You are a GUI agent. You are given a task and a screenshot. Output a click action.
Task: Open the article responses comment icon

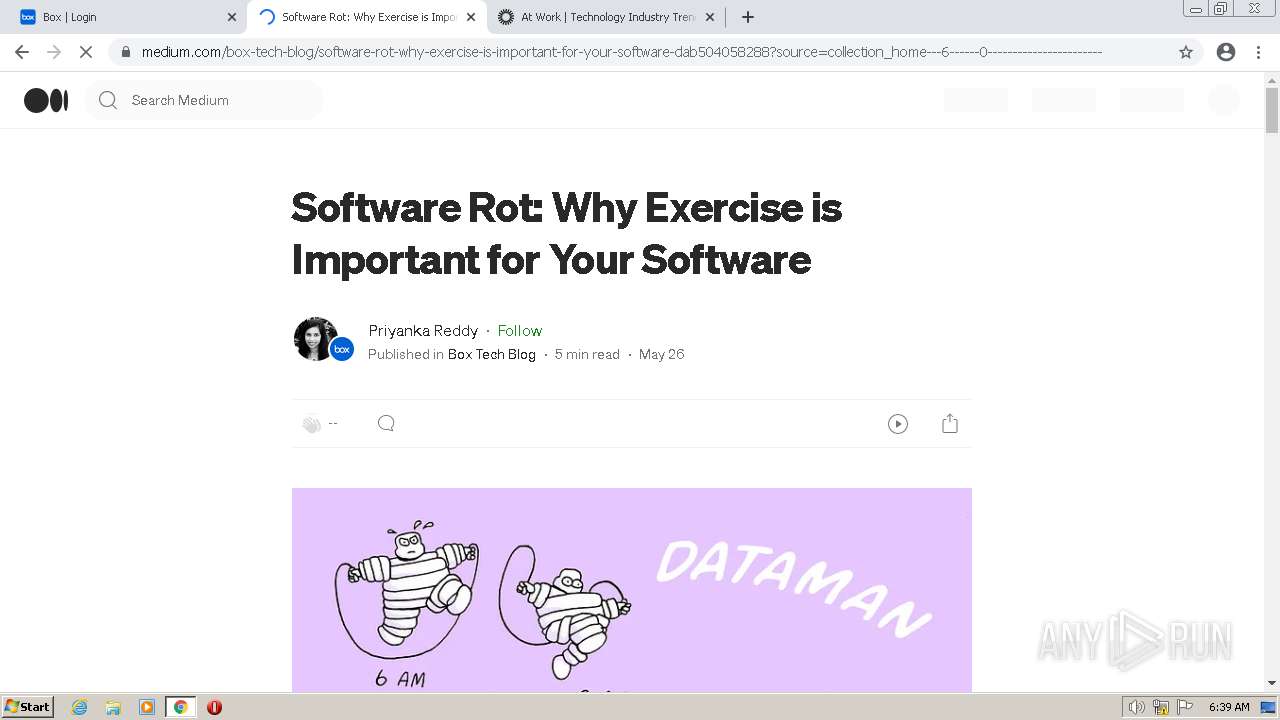(x=386, y=423)
